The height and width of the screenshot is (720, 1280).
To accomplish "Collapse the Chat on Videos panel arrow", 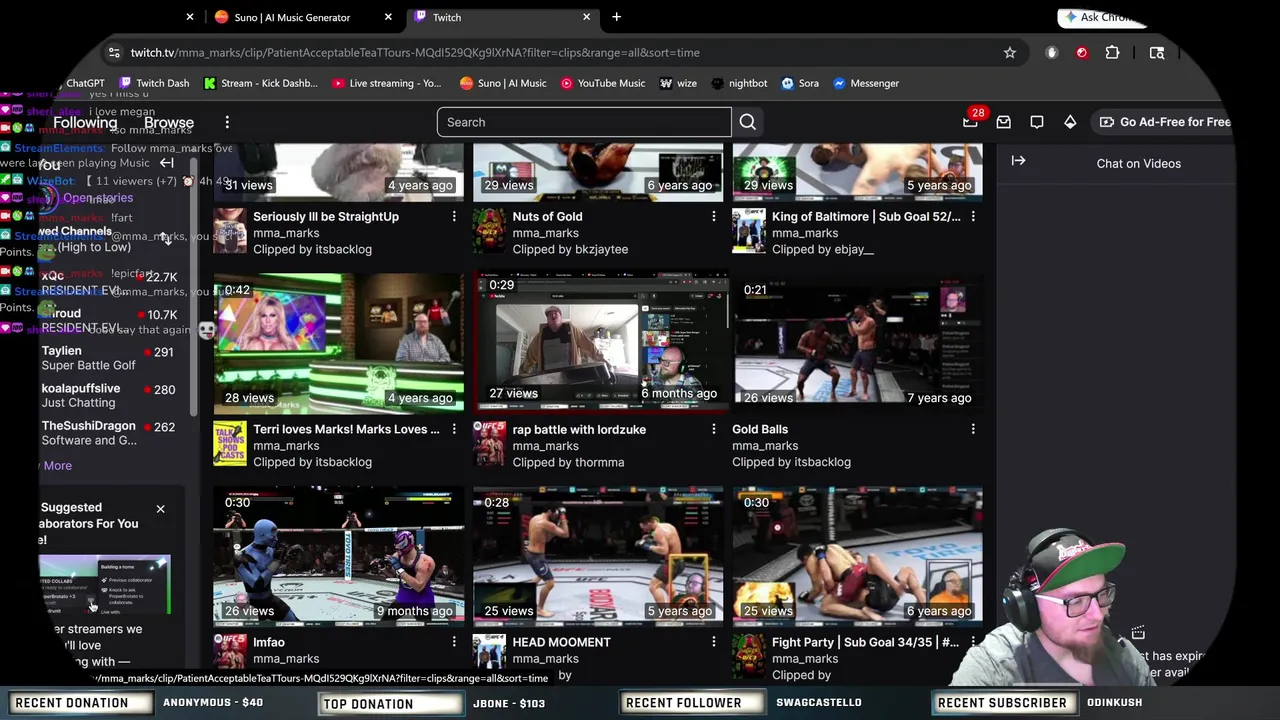I will tap(1018, 160).
